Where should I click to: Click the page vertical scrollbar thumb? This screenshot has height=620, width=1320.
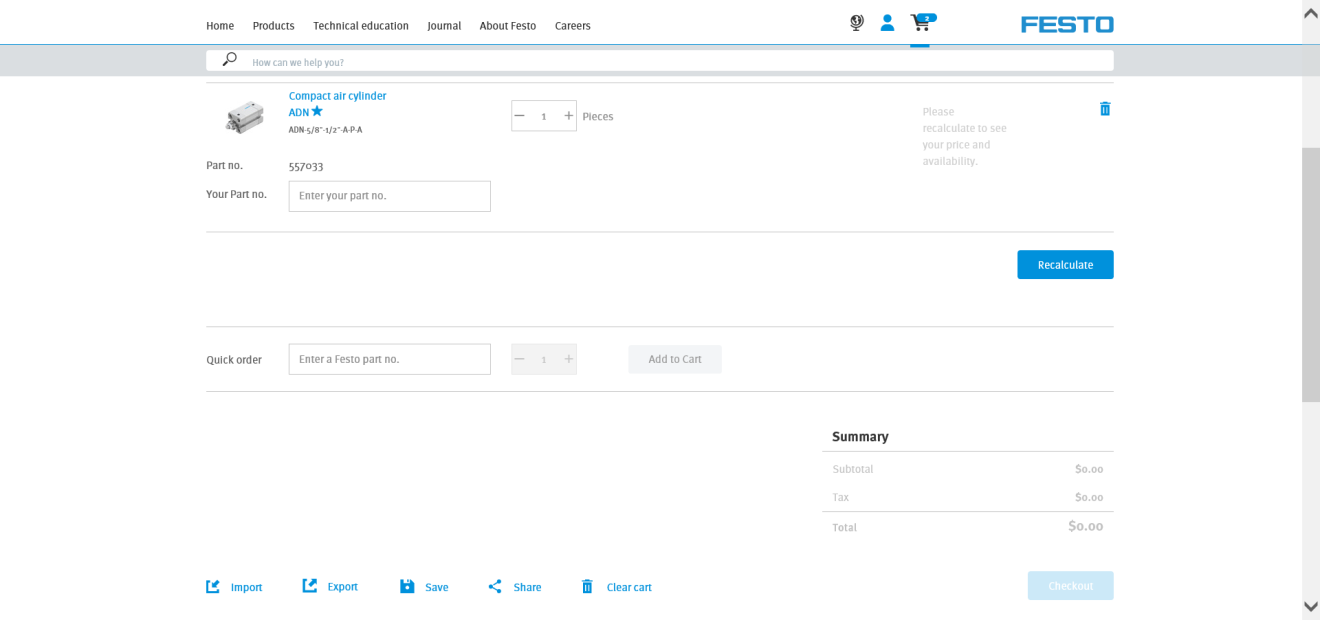(1310, 275)
